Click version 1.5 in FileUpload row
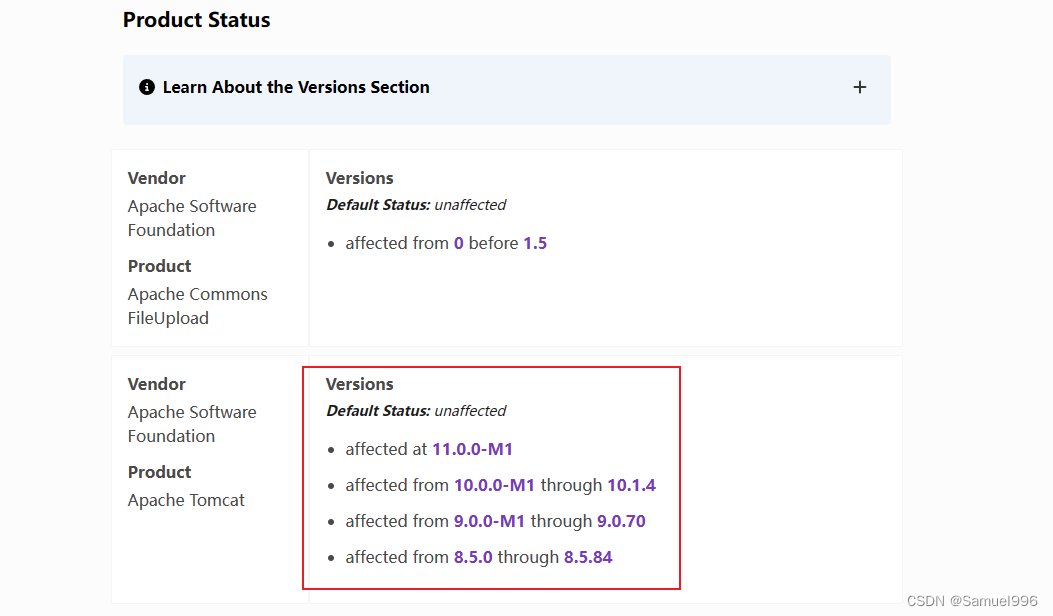This screenshot has height=616, width=1053. tap(535, 243)
